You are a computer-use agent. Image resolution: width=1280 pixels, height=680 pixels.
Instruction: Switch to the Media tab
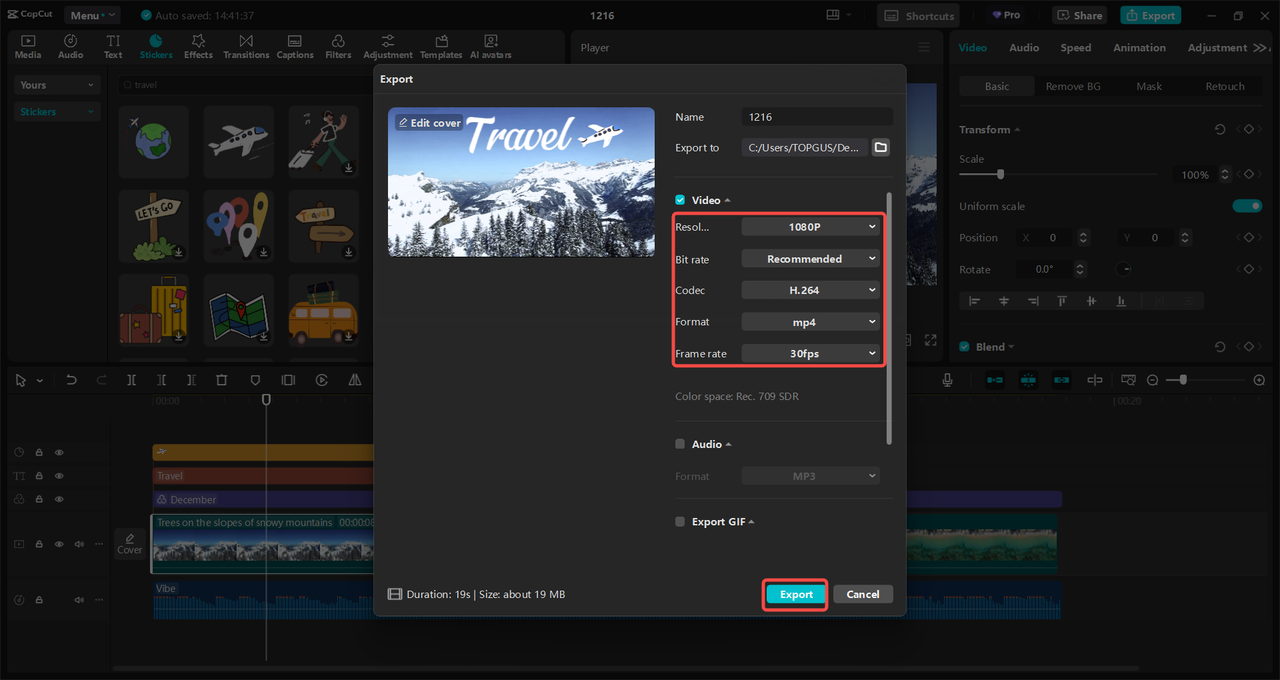(28, 46)
